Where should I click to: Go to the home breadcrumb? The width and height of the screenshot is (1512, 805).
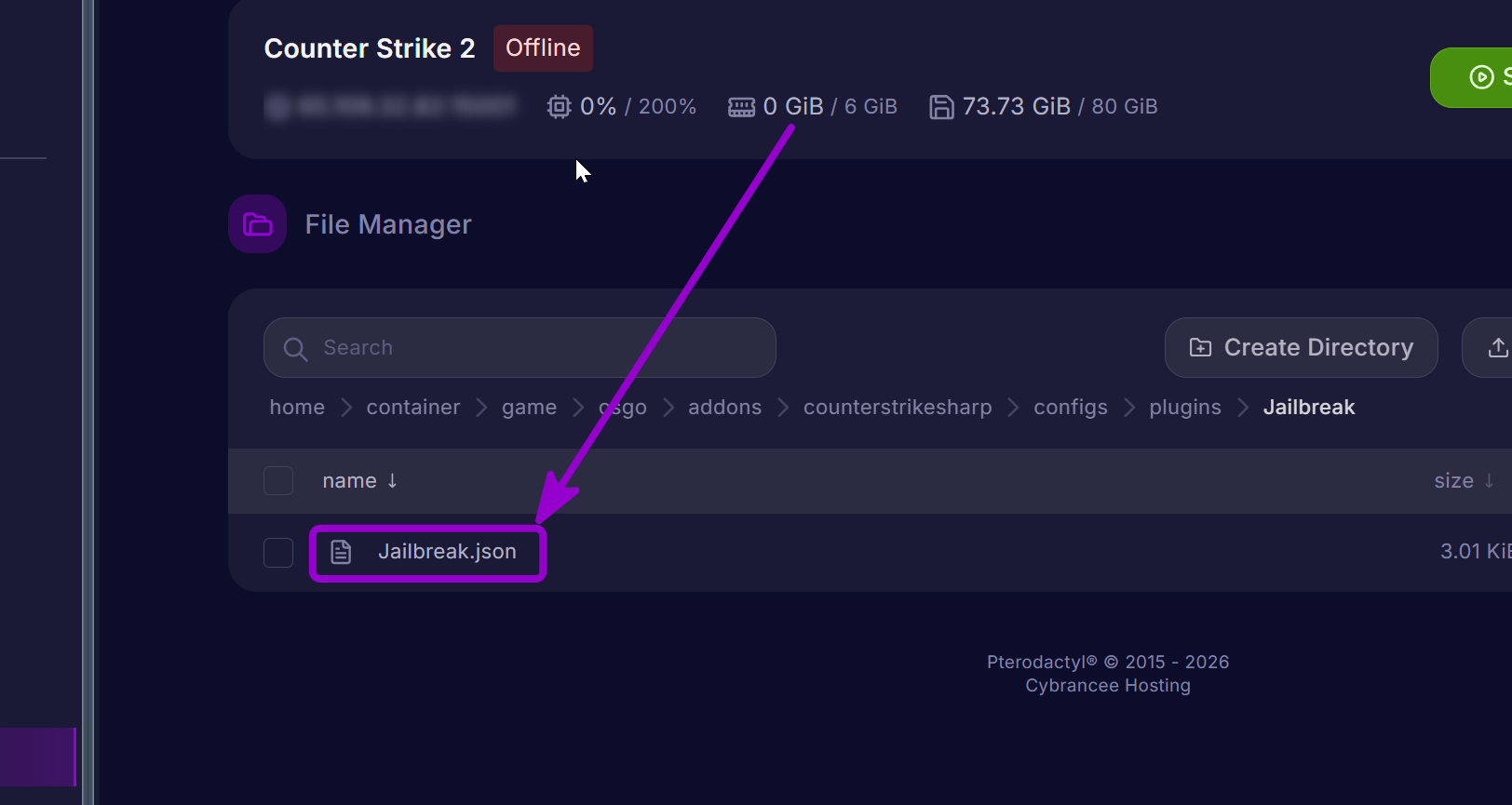point(297,408)
